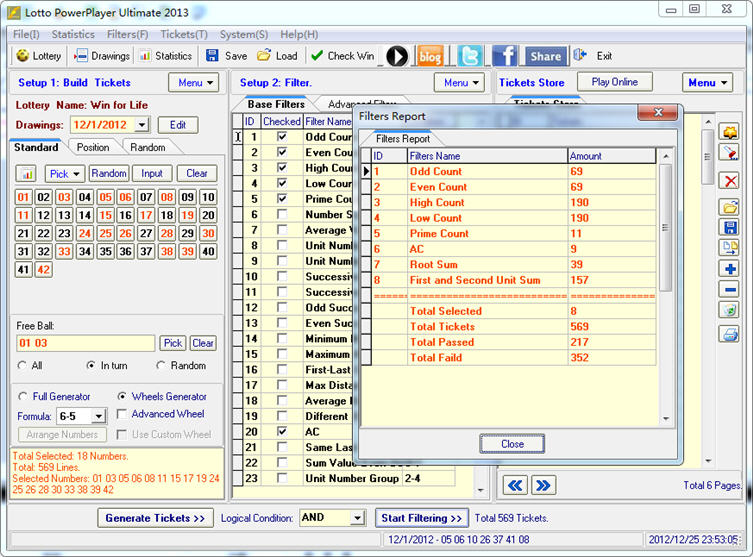753x557 pixels.
Task: Click the Clear button above number grid
Action: tap(197, 173)
